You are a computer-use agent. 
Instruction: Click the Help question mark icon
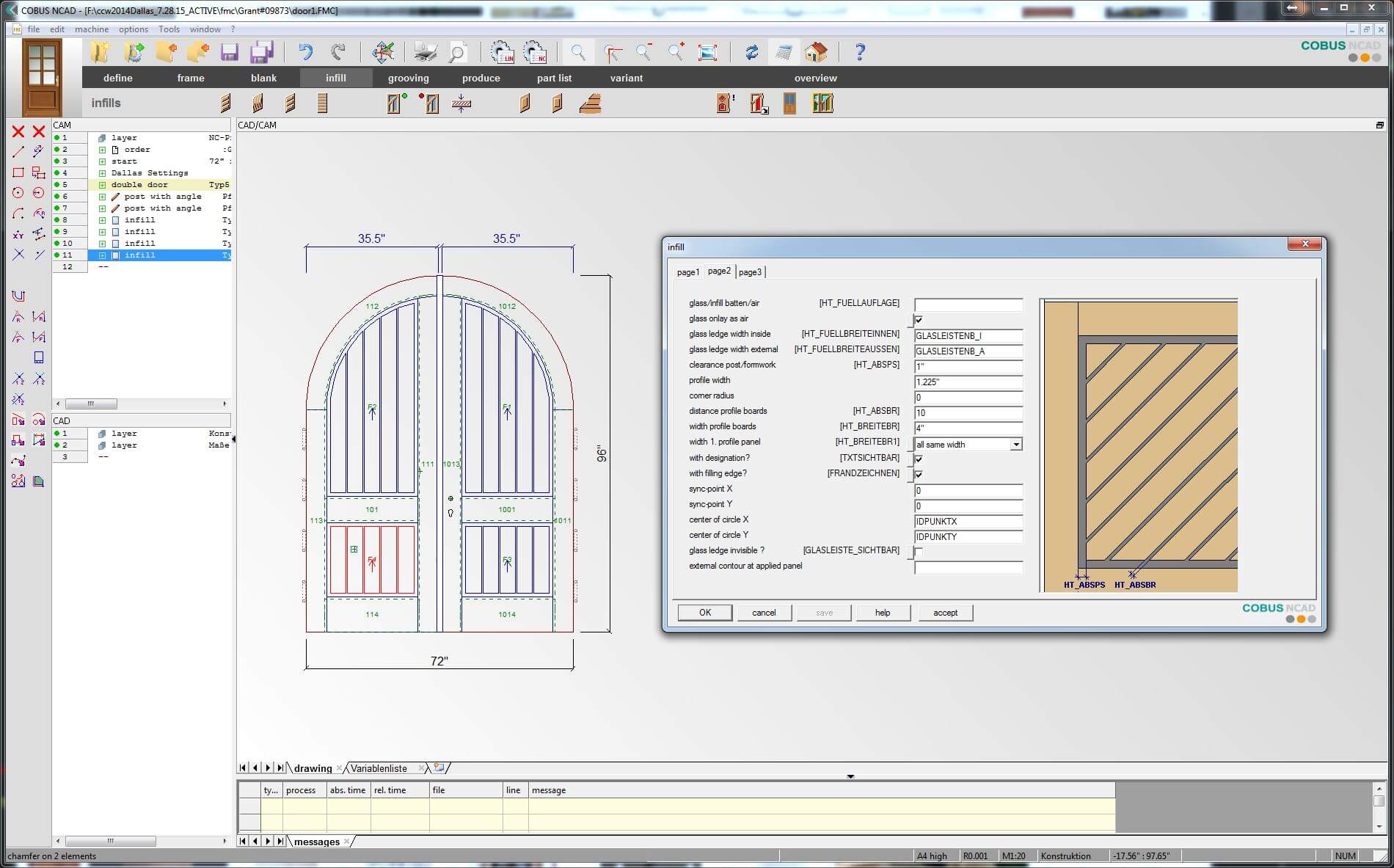858,52
